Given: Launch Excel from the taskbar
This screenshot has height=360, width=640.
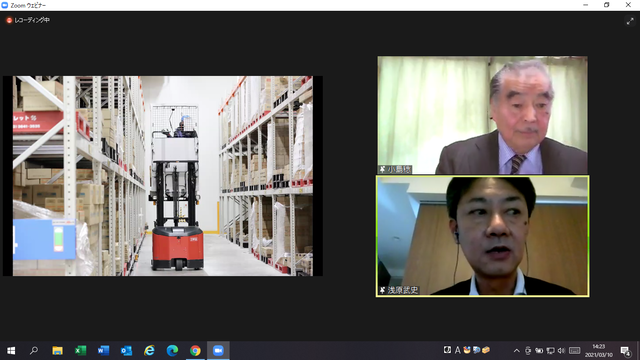Looking at the screenshot, I should 80,351.
